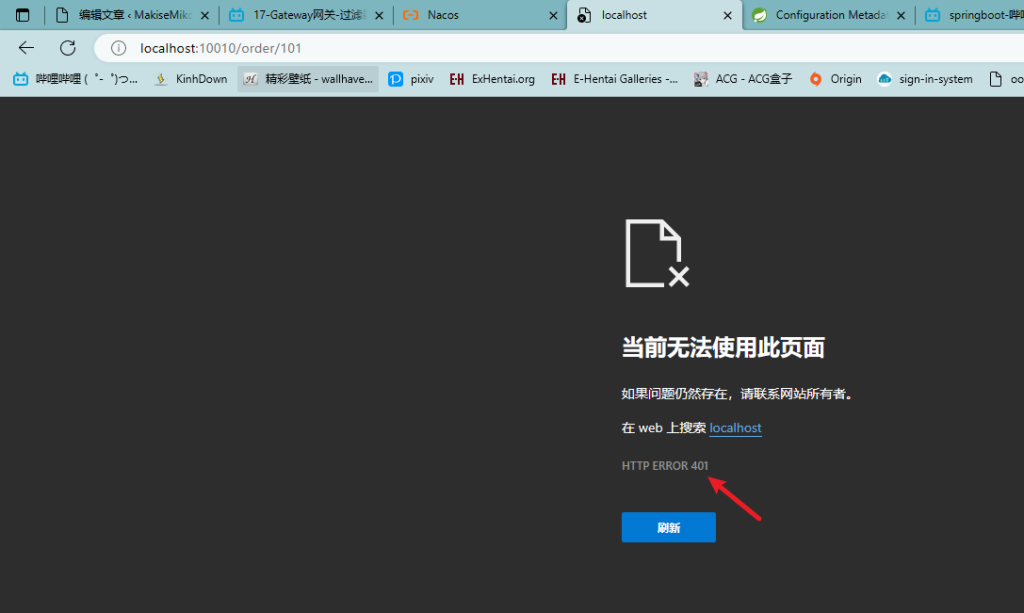This screenshot has height=613, width=1024.
Task: Go back with the arrow button
Action: pos(26,48)
